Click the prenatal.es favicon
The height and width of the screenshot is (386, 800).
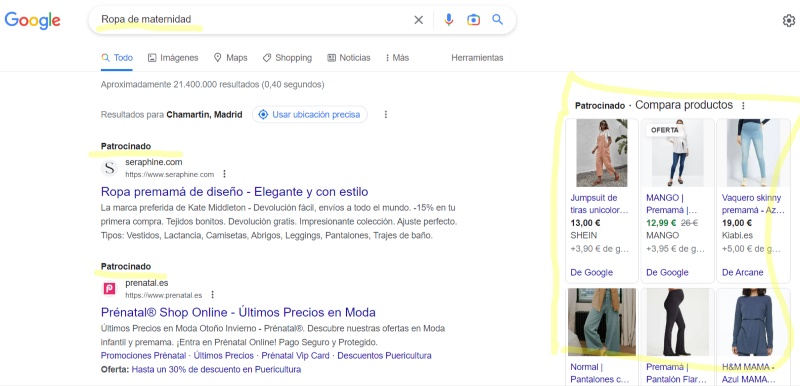[x=109, y=289]
